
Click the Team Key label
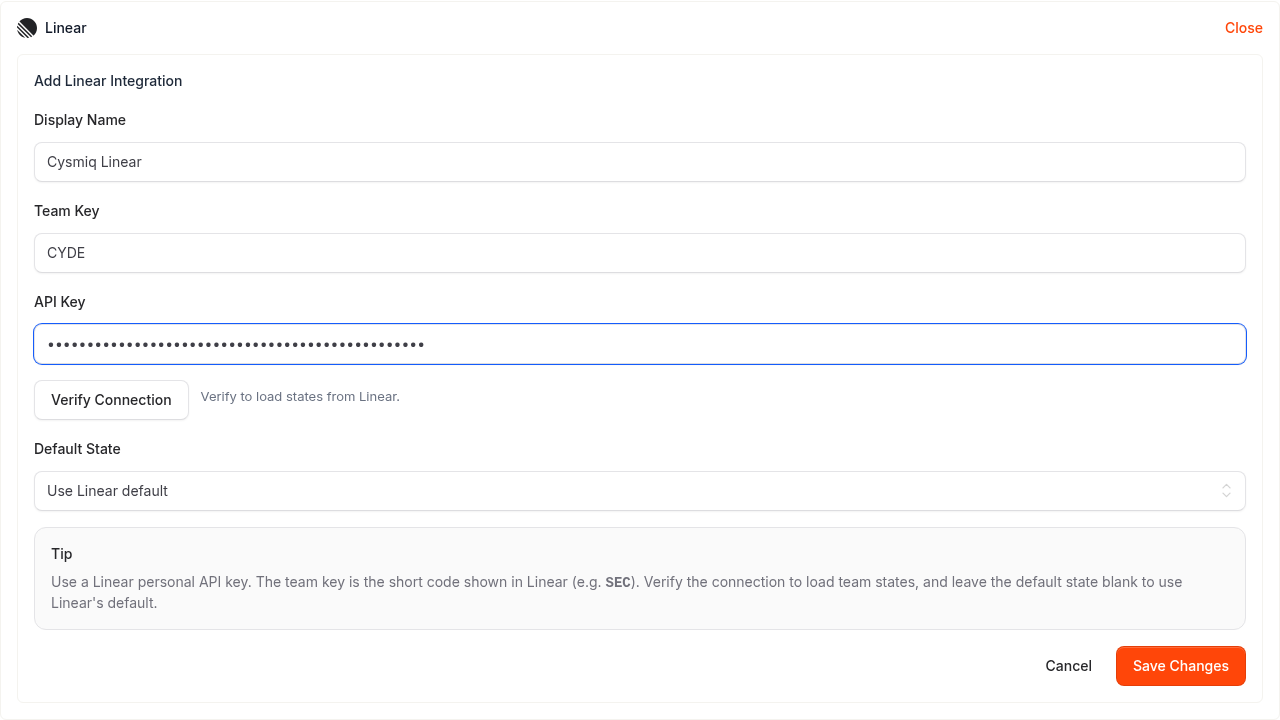click(66, 210)
